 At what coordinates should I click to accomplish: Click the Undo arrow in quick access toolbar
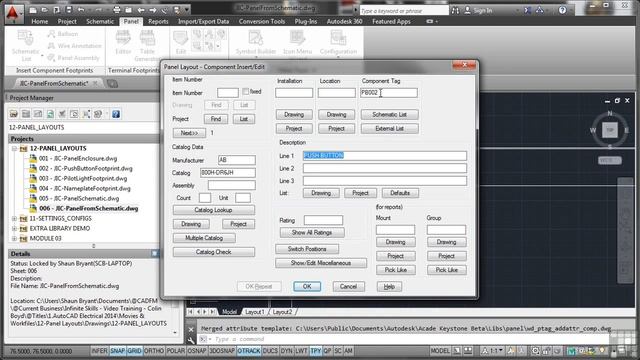[81, 10]
